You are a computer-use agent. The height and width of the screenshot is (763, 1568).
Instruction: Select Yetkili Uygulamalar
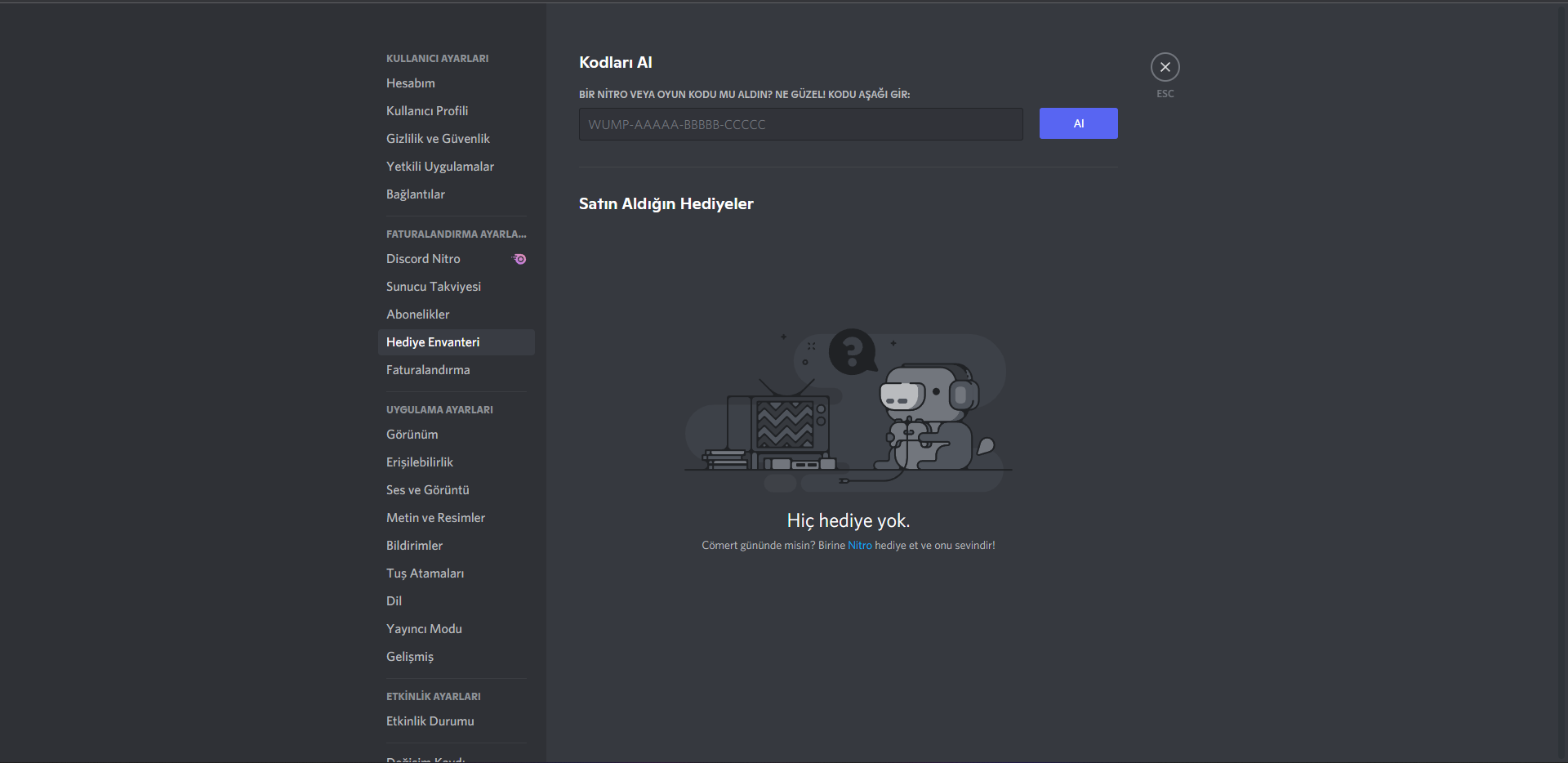click(x=456, y=167)
